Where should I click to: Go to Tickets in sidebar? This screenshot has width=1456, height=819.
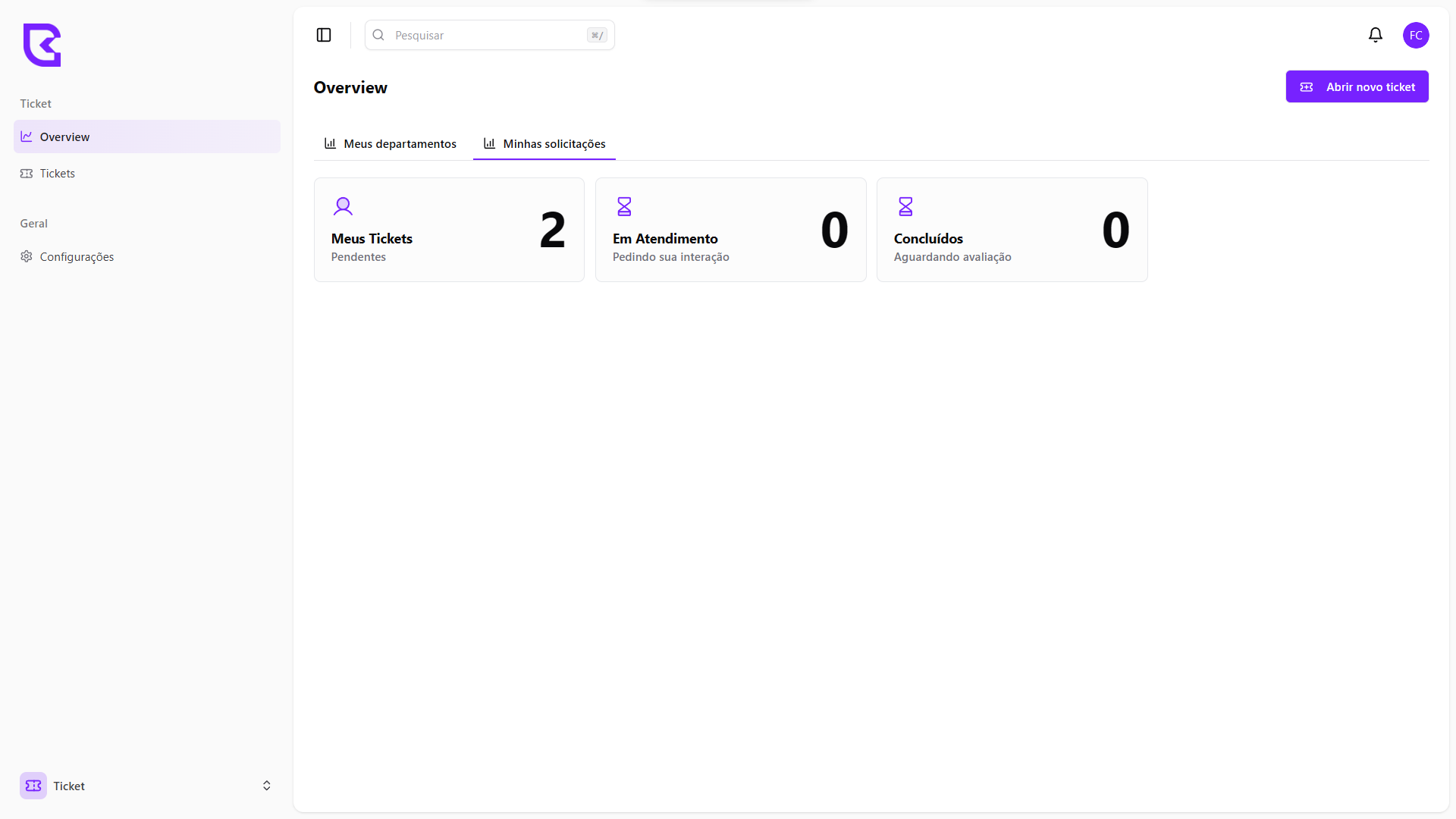58,173
